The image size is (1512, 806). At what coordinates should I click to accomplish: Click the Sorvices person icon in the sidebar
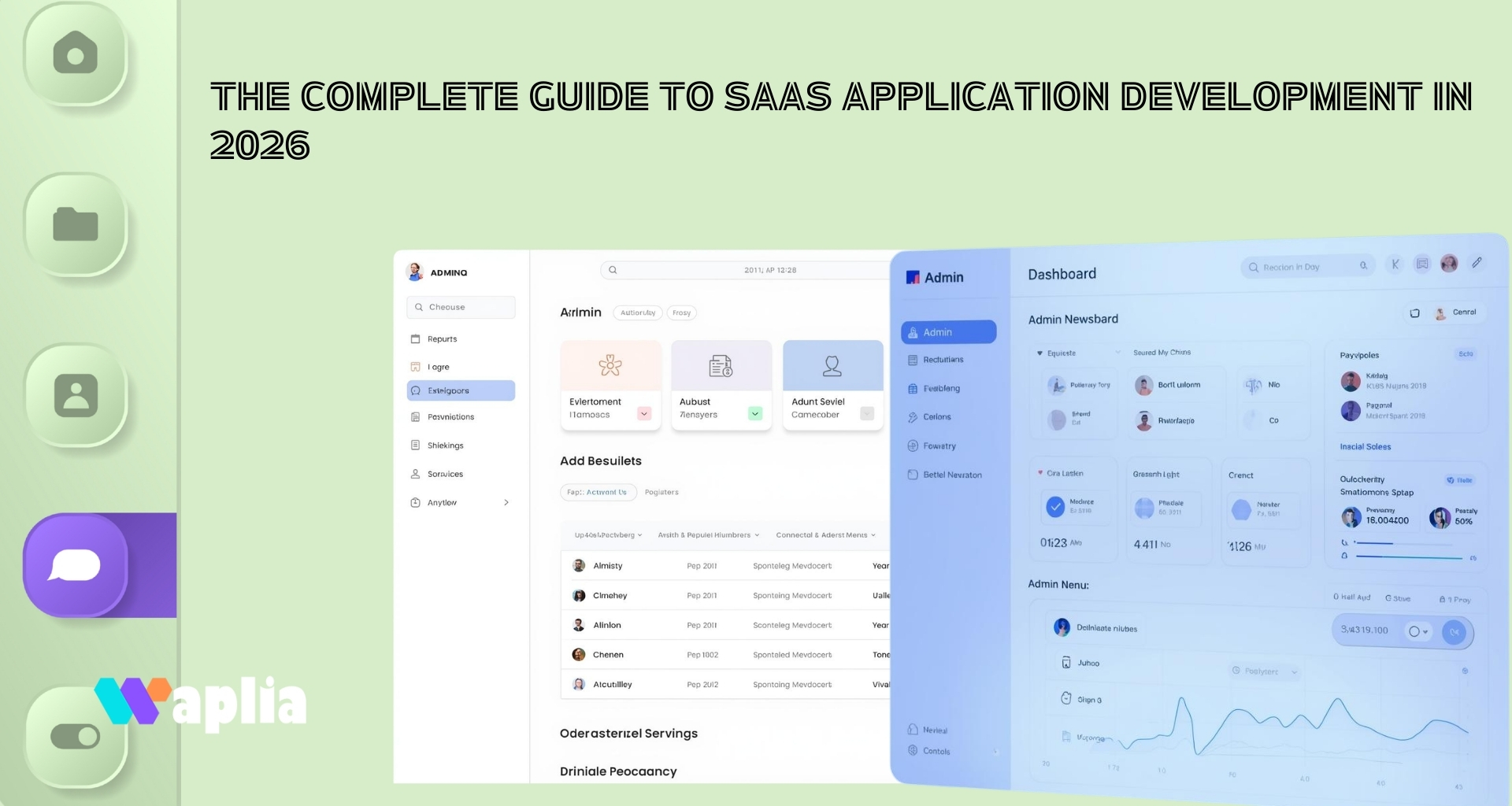415,473
